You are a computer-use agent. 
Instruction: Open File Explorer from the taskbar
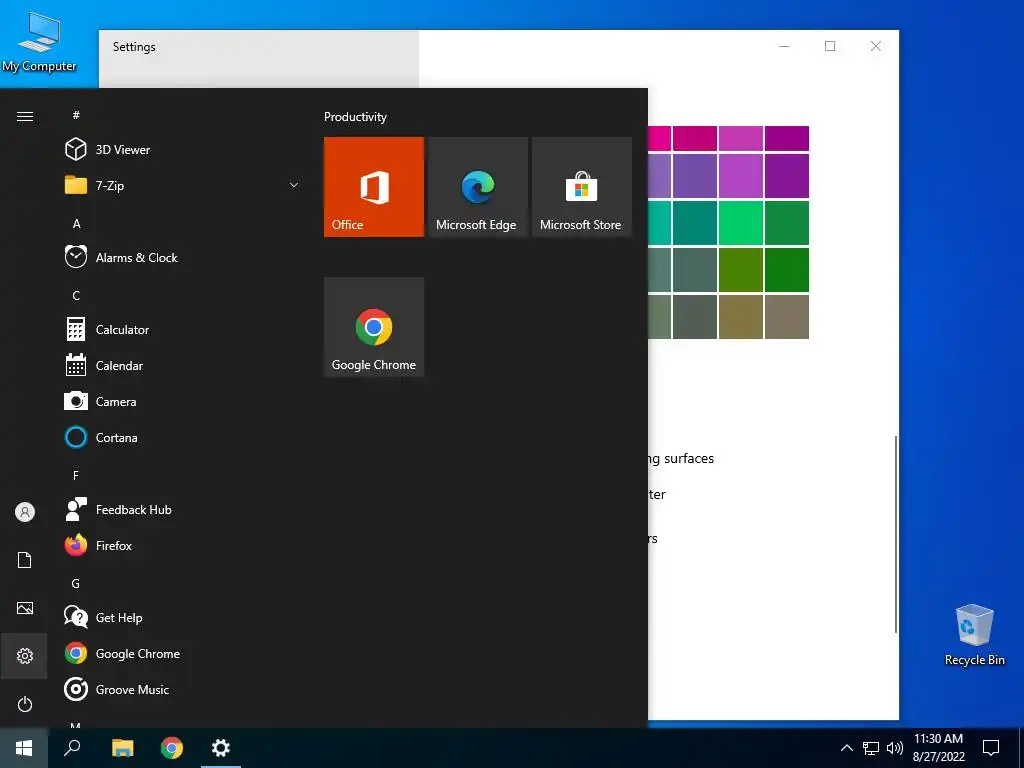[122, 748]
